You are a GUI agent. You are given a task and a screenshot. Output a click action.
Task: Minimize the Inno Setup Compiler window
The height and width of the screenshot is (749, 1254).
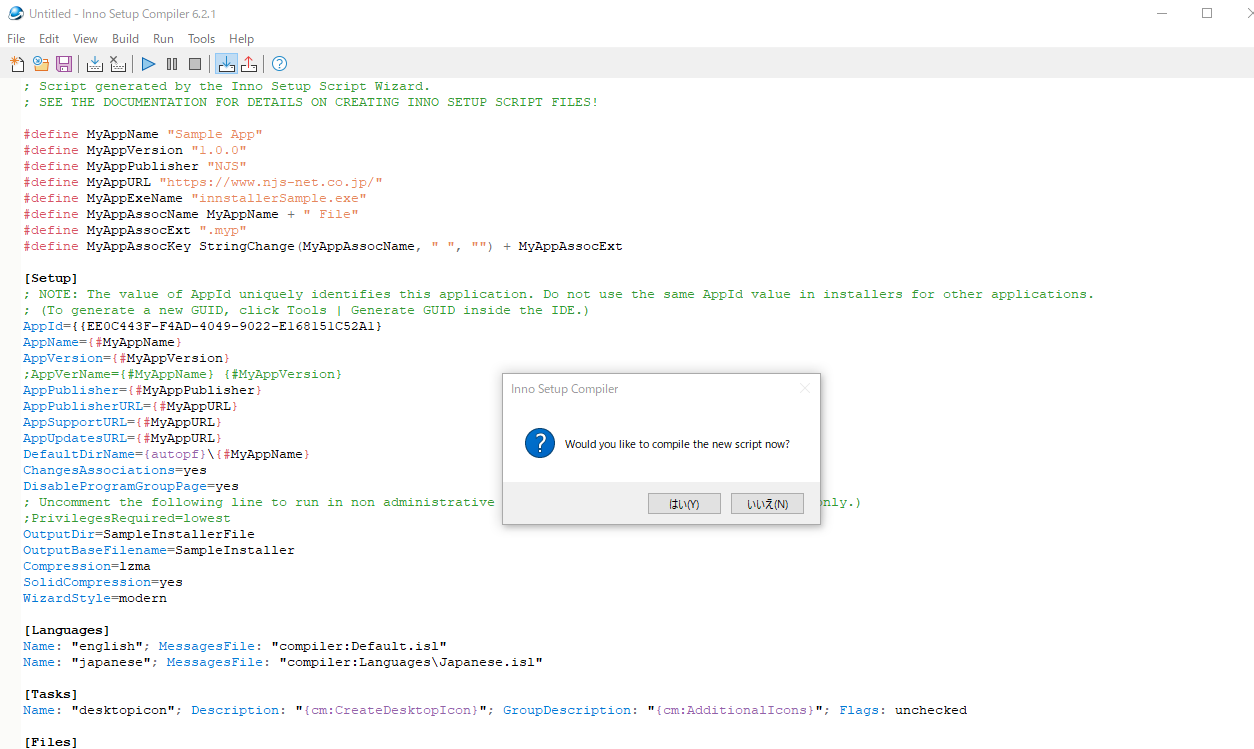[1162, 14]
